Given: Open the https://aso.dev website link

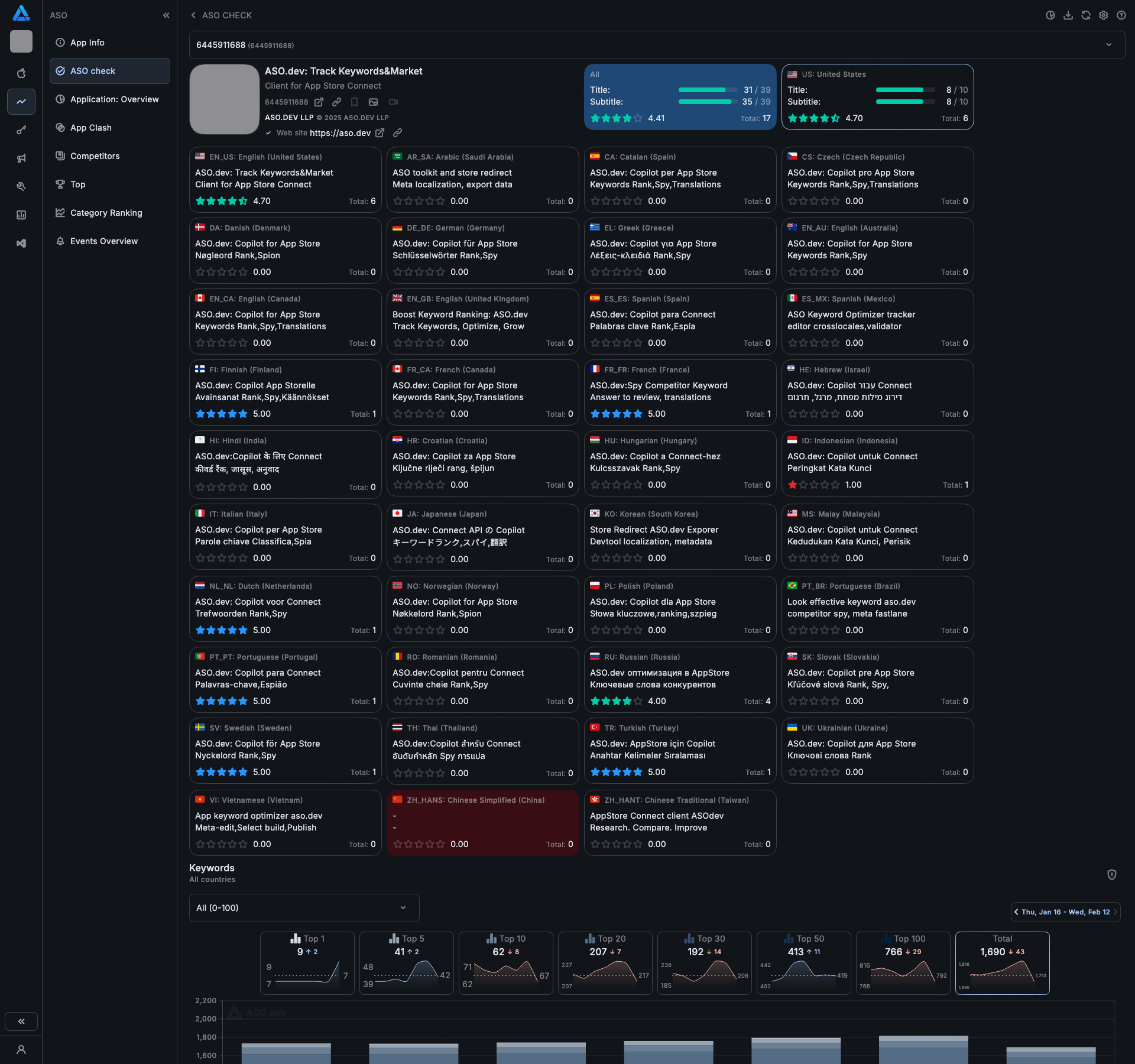Looking at the screenshot, I should click(340, 133).
